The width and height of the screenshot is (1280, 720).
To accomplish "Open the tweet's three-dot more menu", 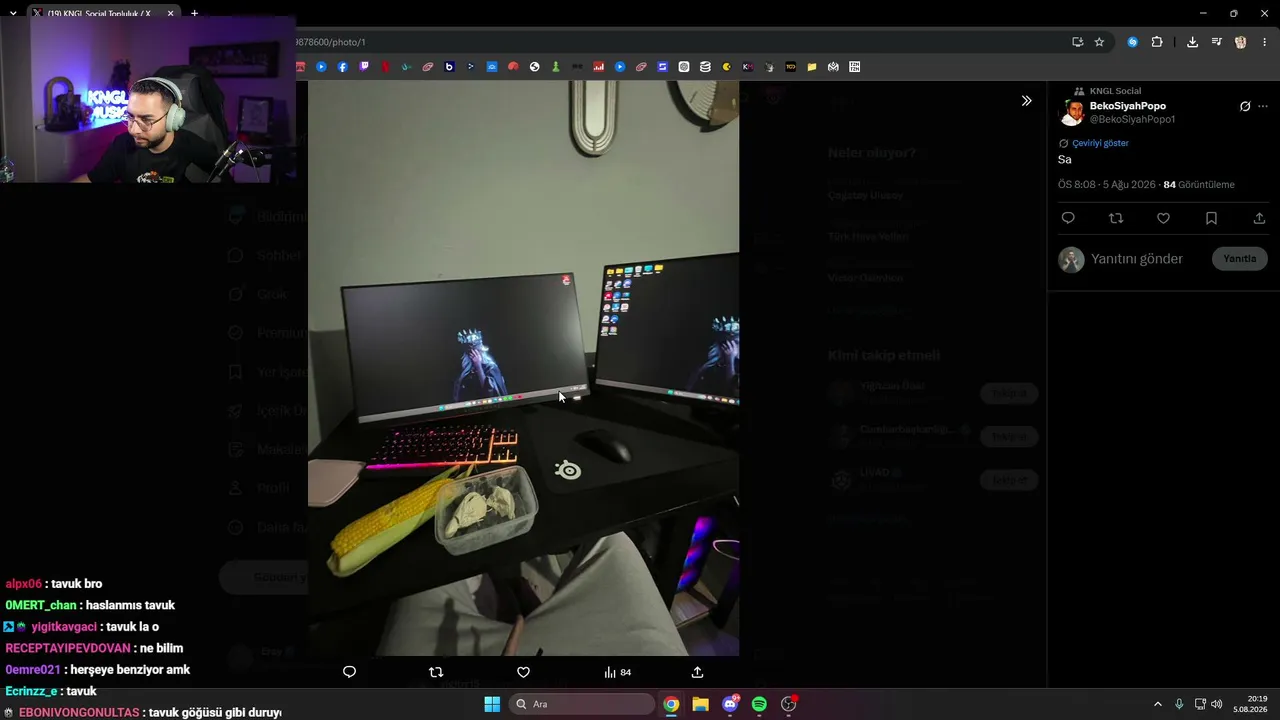I will pyautogui.click(x=1263, y=106).
